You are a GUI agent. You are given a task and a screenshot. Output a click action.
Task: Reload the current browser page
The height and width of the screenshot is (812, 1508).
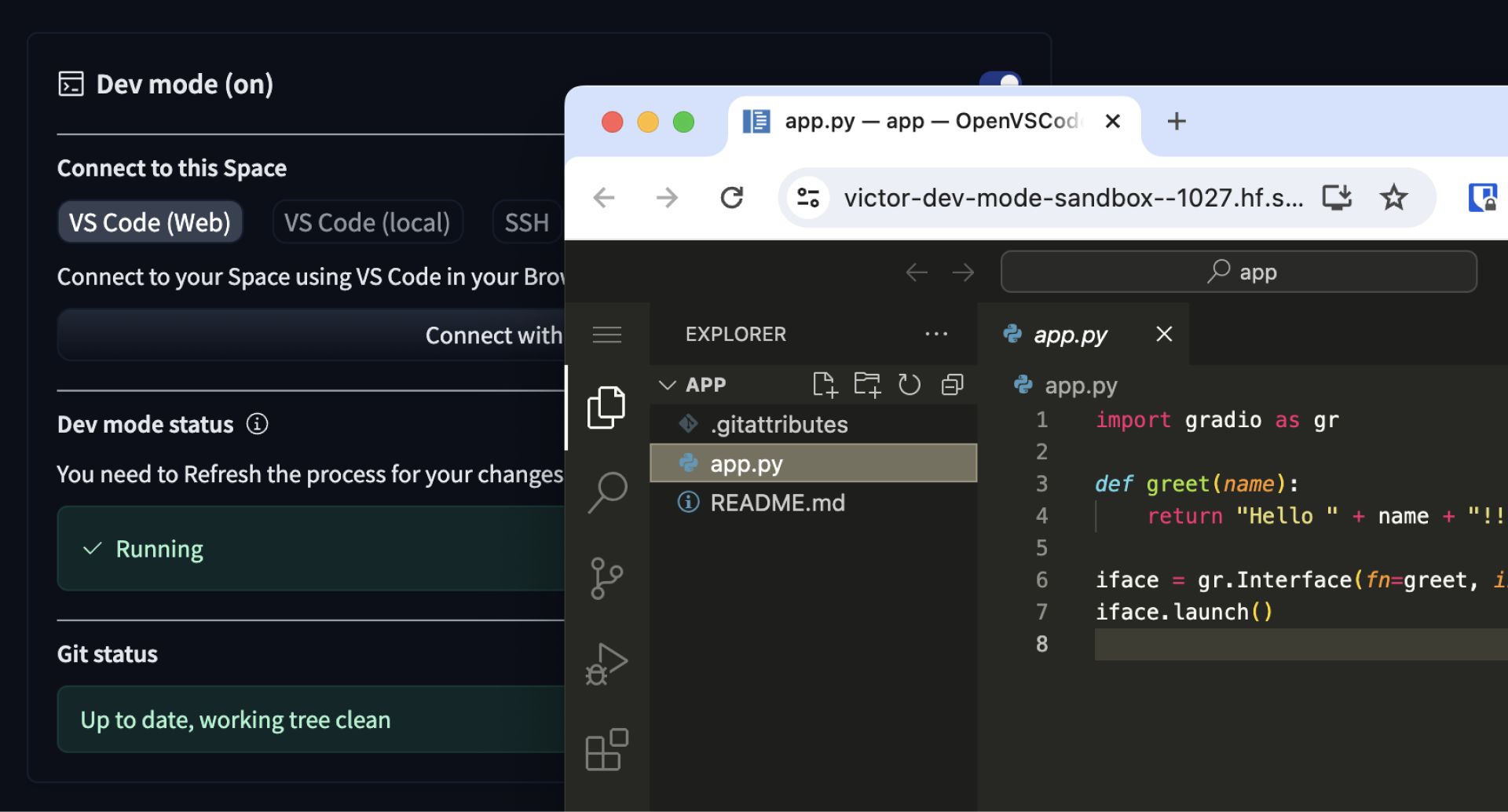coord(732,197)
